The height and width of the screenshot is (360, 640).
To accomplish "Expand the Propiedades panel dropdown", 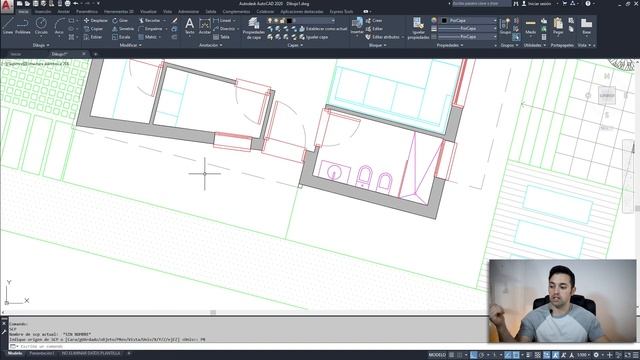I will (x=450, y=45).
